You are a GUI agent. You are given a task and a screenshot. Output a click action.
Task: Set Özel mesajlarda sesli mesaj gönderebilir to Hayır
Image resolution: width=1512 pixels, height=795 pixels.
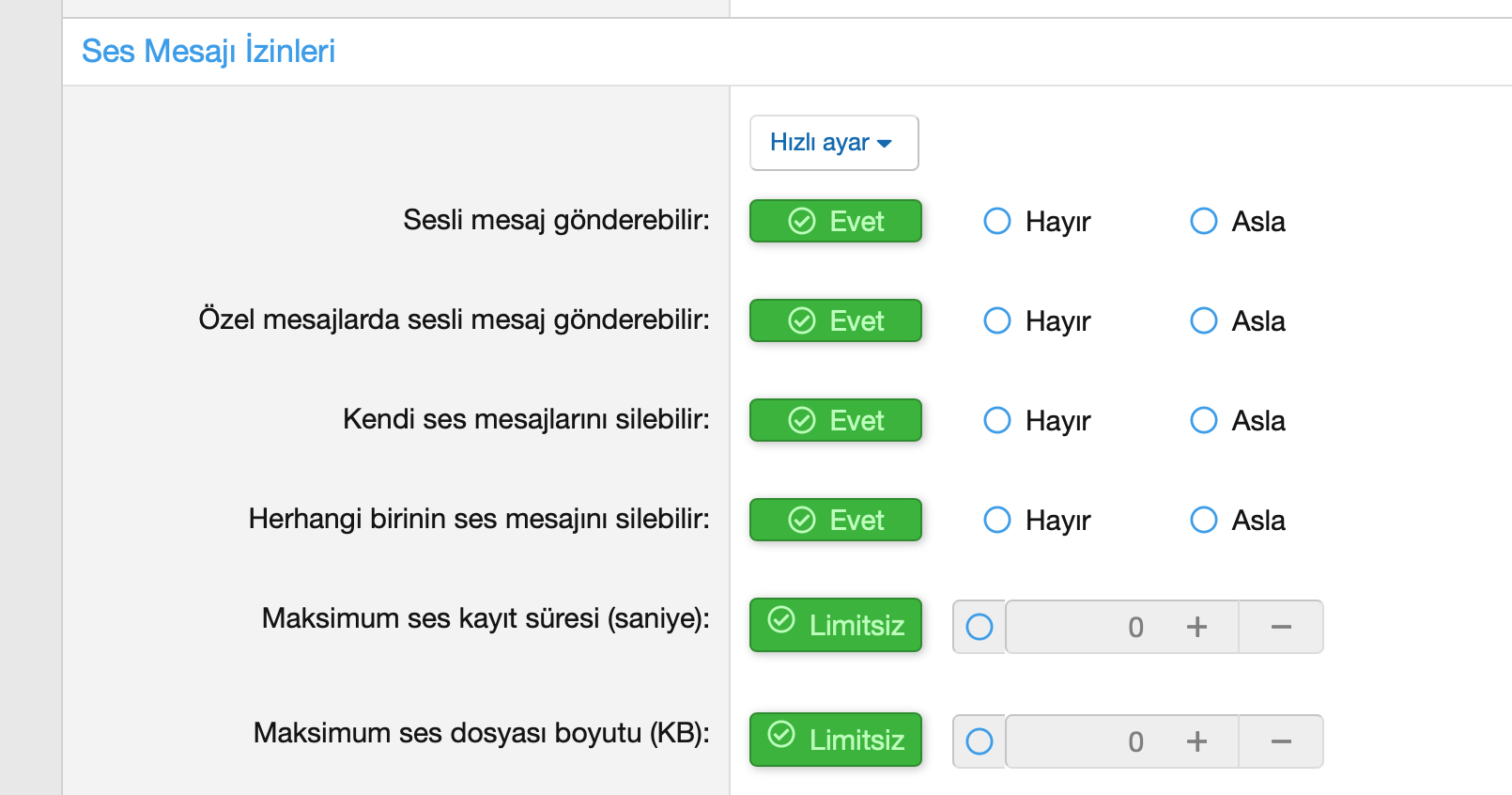(x=1037, y=320)
